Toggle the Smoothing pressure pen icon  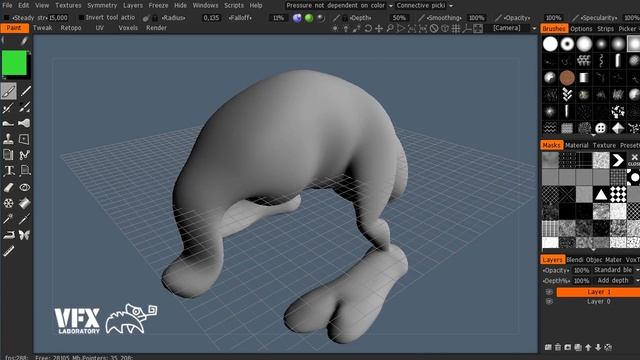point(422,18)
